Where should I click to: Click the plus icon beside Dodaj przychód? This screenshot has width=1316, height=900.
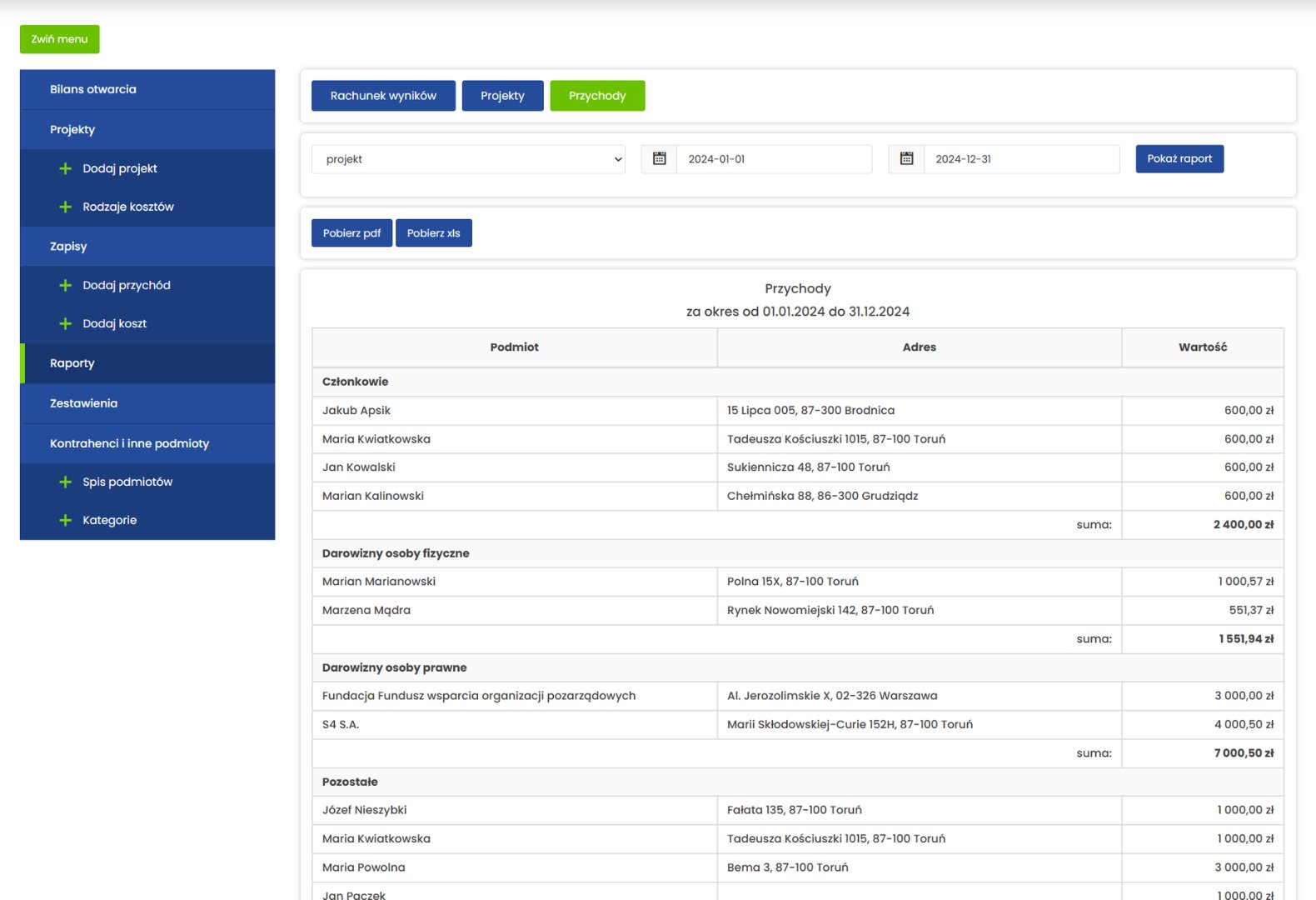pos(65,286)
